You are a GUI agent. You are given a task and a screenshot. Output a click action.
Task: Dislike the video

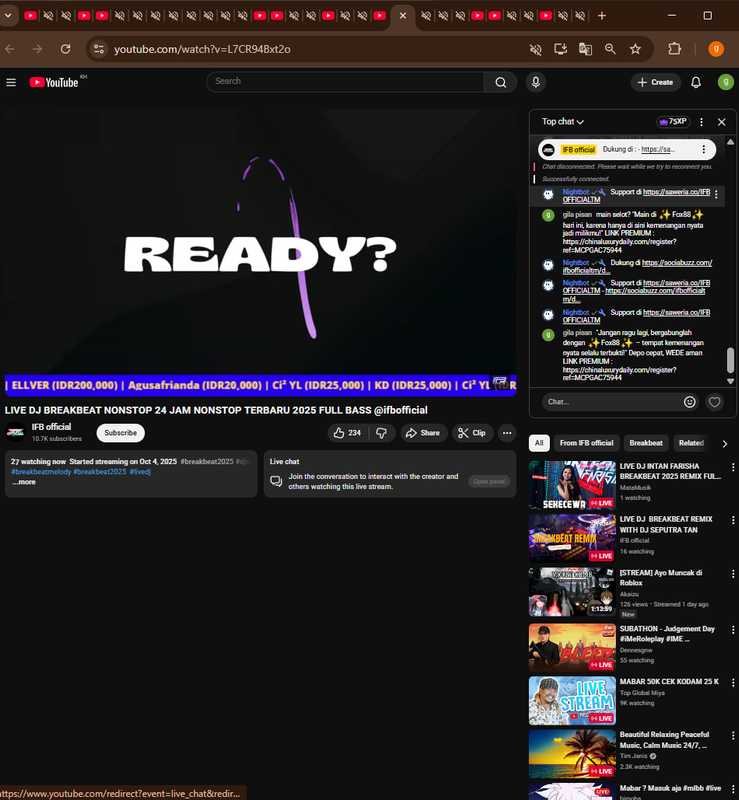[381, 433]
